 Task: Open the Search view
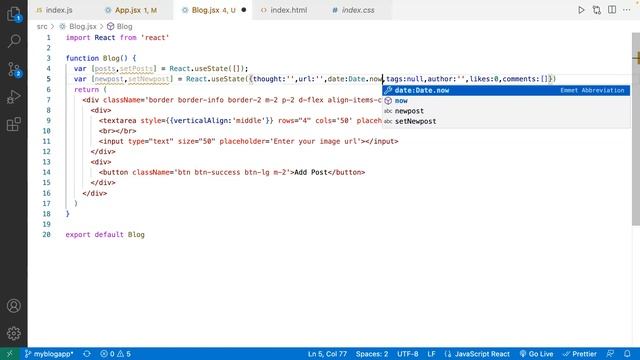click(x=14, y=41)
